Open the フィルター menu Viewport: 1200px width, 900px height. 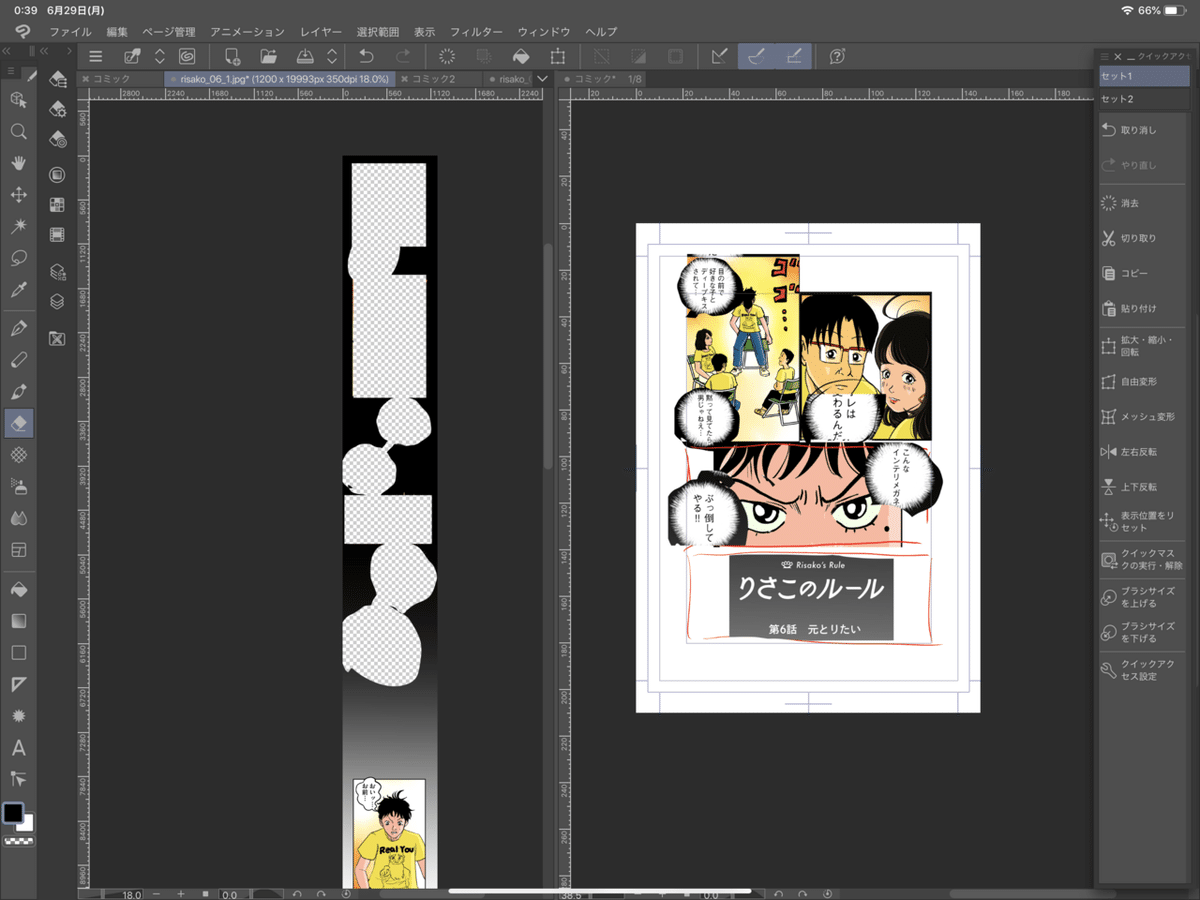pos(476,32)
